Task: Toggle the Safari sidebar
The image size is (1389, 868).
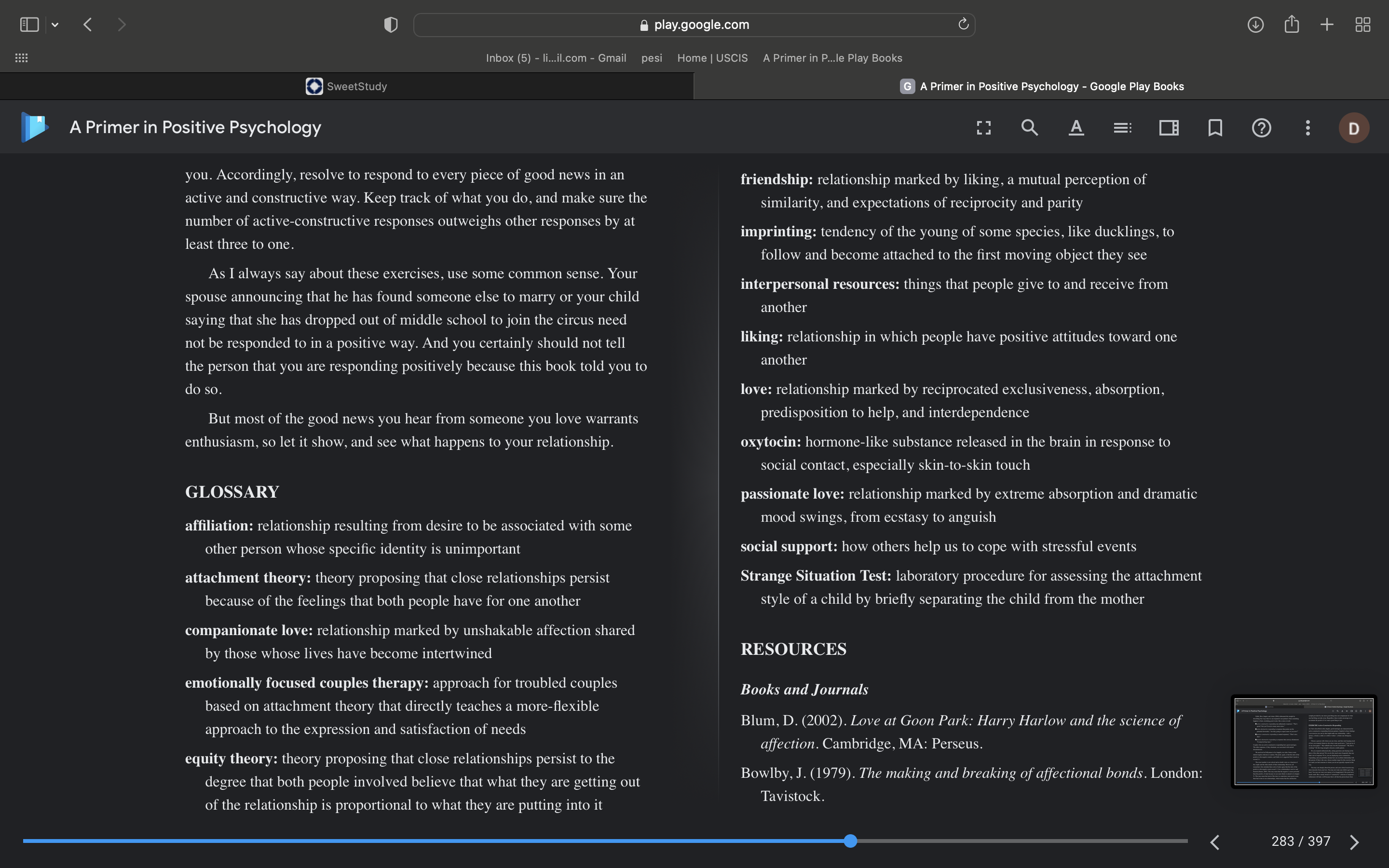Action: 29,25
